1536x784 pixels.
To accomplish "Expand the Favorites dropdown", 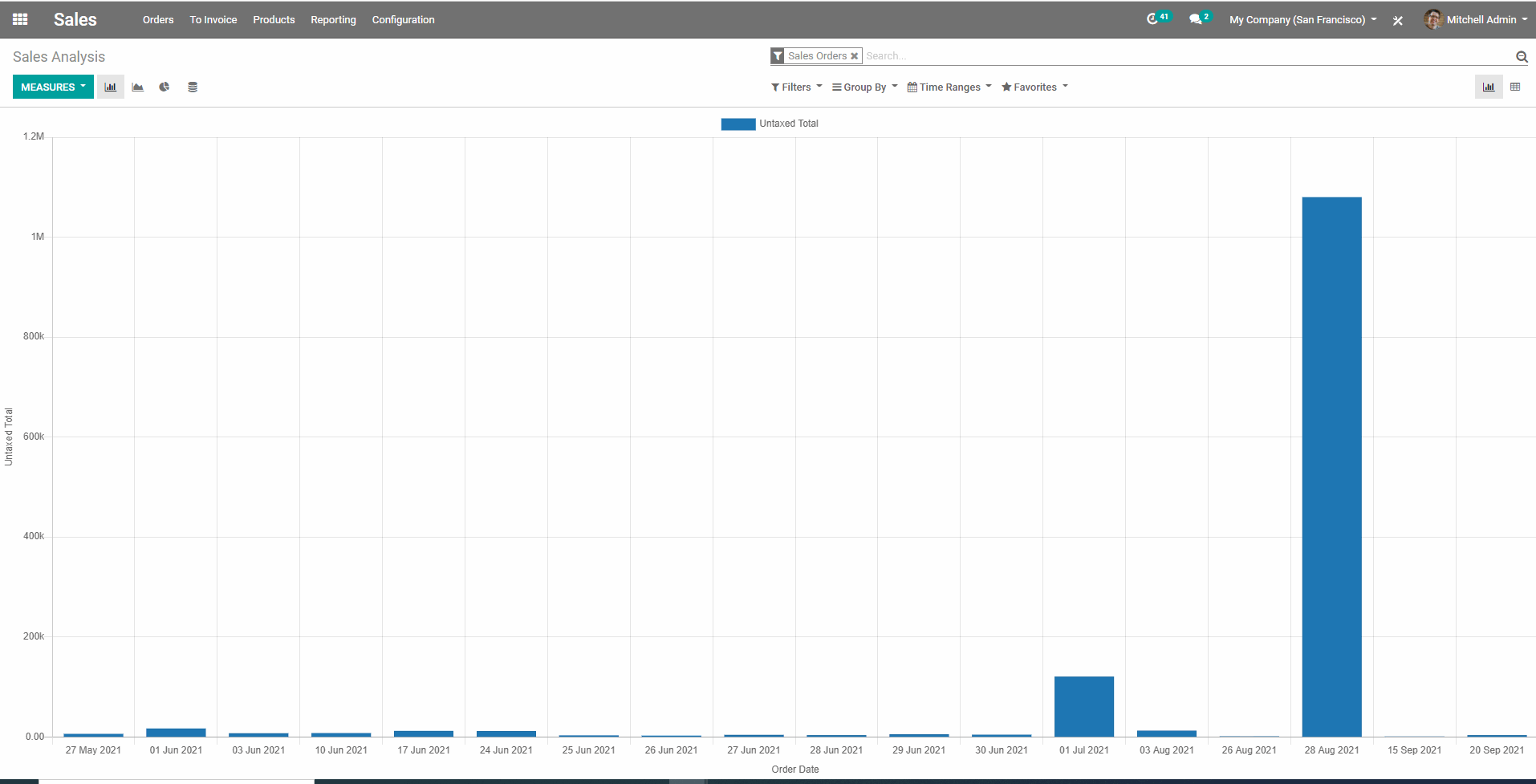I will pos(1034,87).
